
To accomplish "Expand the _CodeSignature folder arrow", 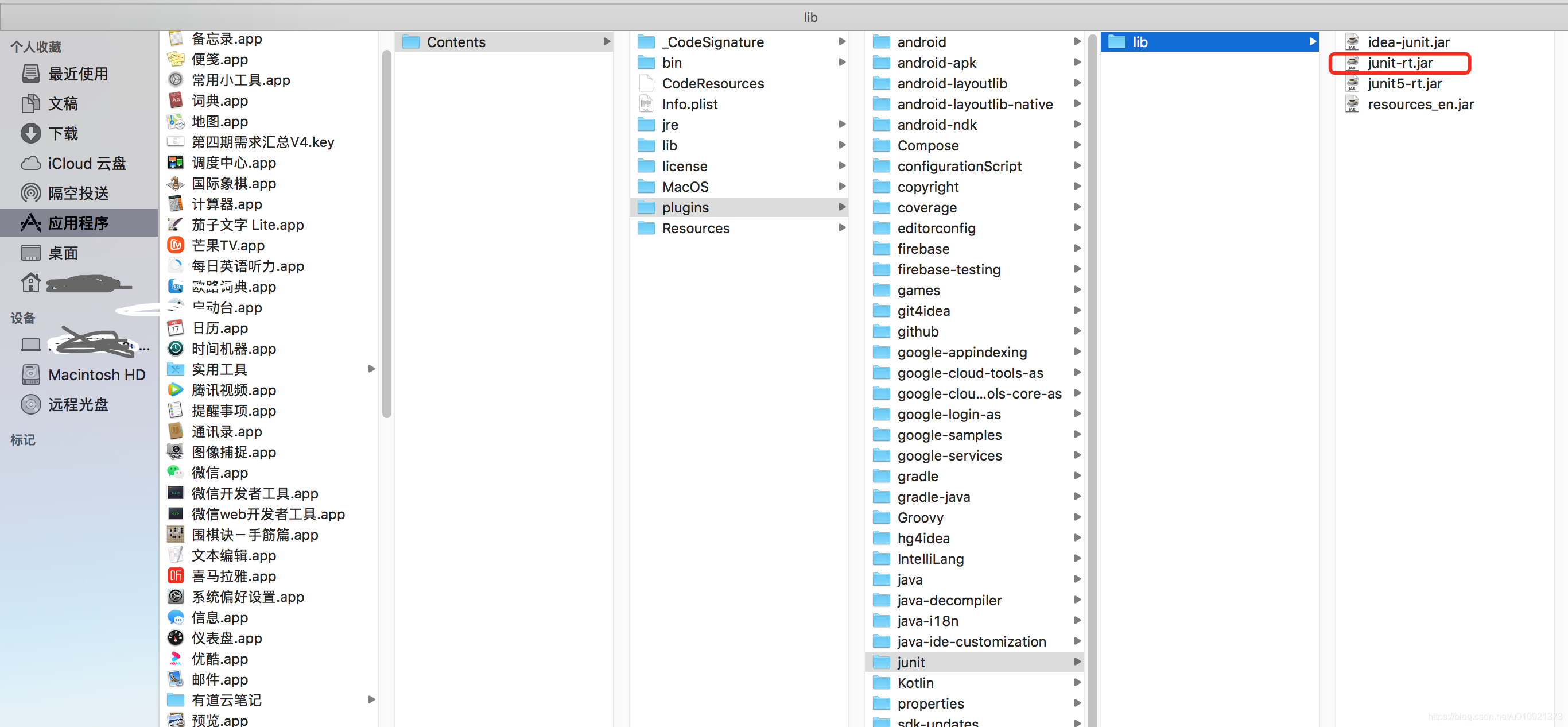I will (842, 42).
